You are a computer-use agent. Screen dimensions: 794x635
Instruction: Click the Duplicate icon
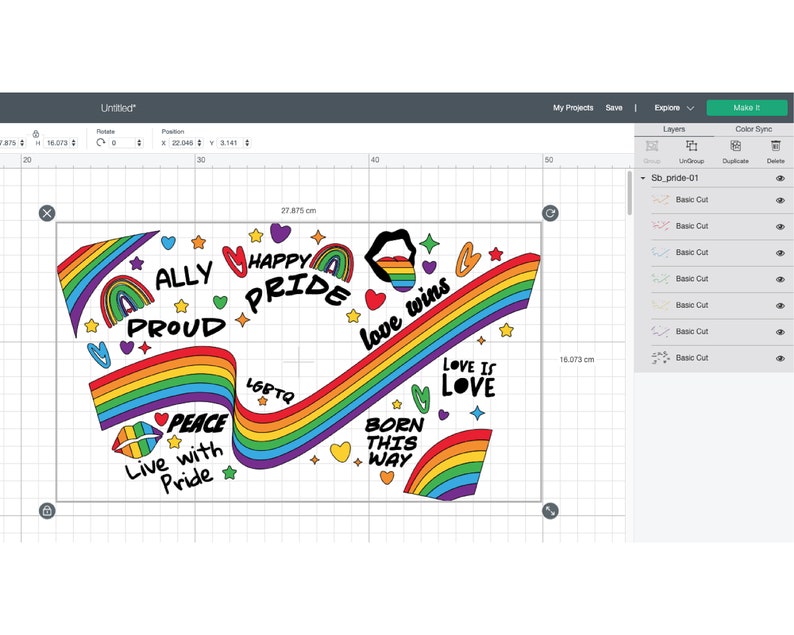pyautogui.click(x=735, y=146)
